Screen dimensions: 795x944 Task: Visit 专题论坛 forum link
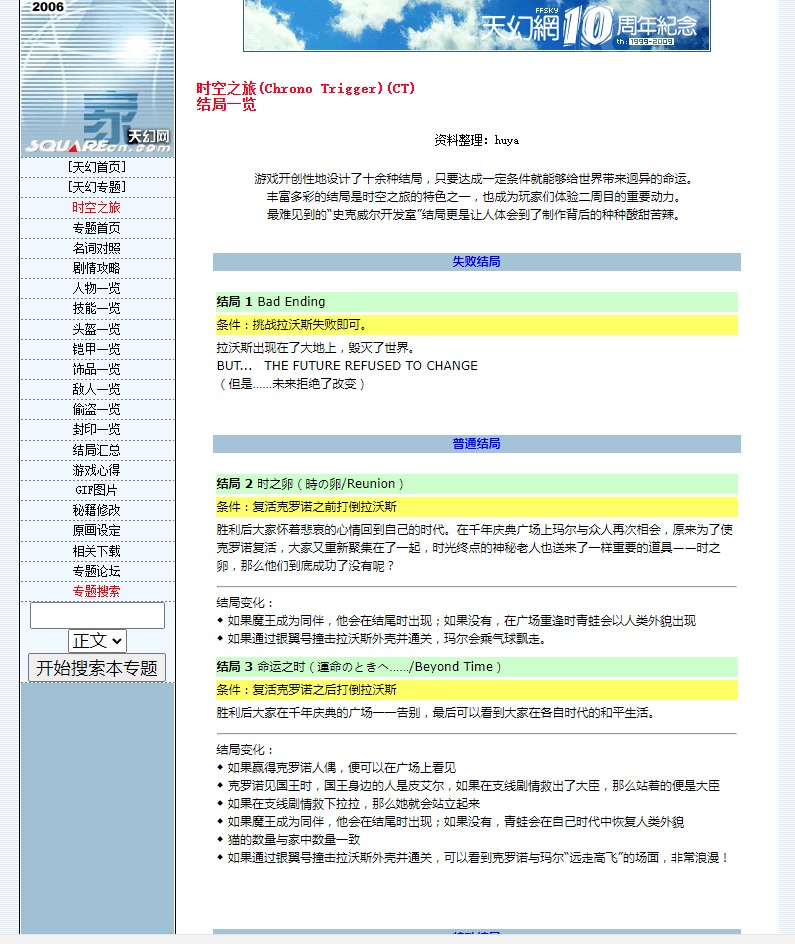[97, 571]
